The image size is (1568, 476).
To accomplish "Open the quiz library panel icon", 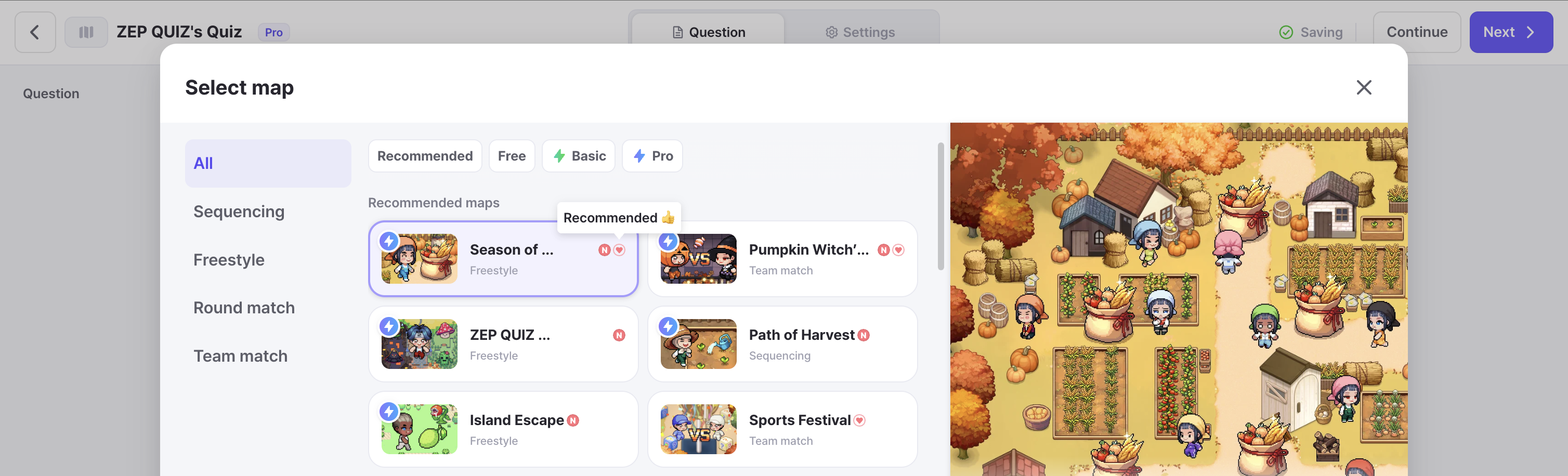I will 86,32.
